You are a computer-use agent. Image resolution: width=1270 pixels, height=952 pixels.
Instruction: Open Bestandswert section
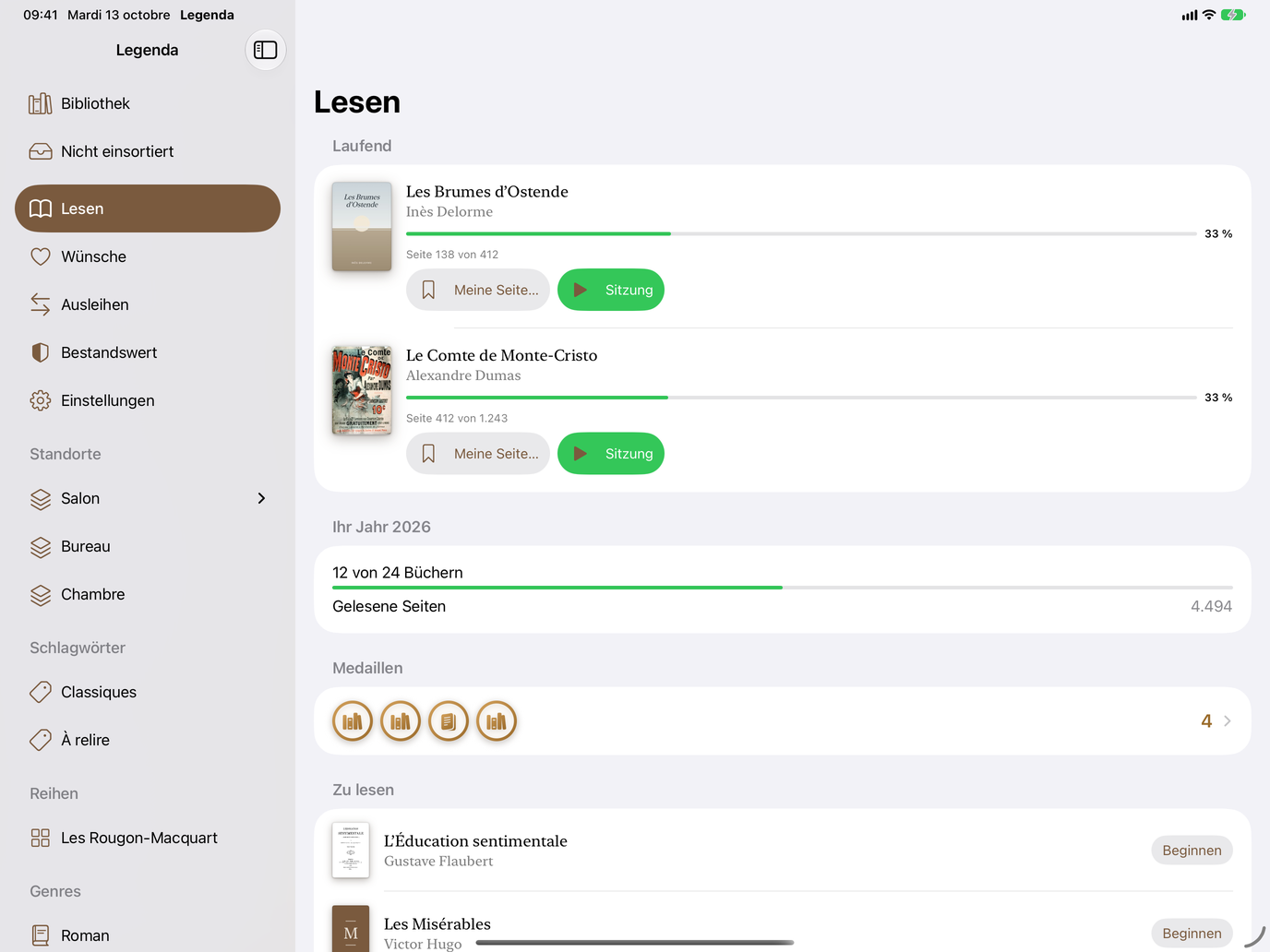[x=148, y=352]
